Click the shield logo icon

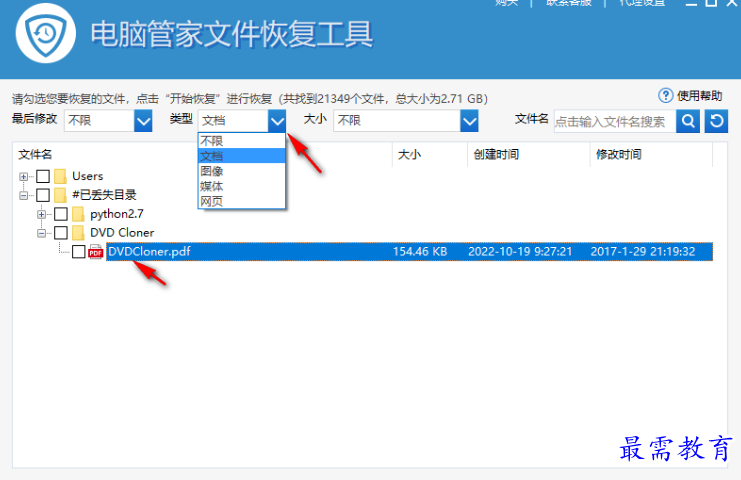pos(45,34)
